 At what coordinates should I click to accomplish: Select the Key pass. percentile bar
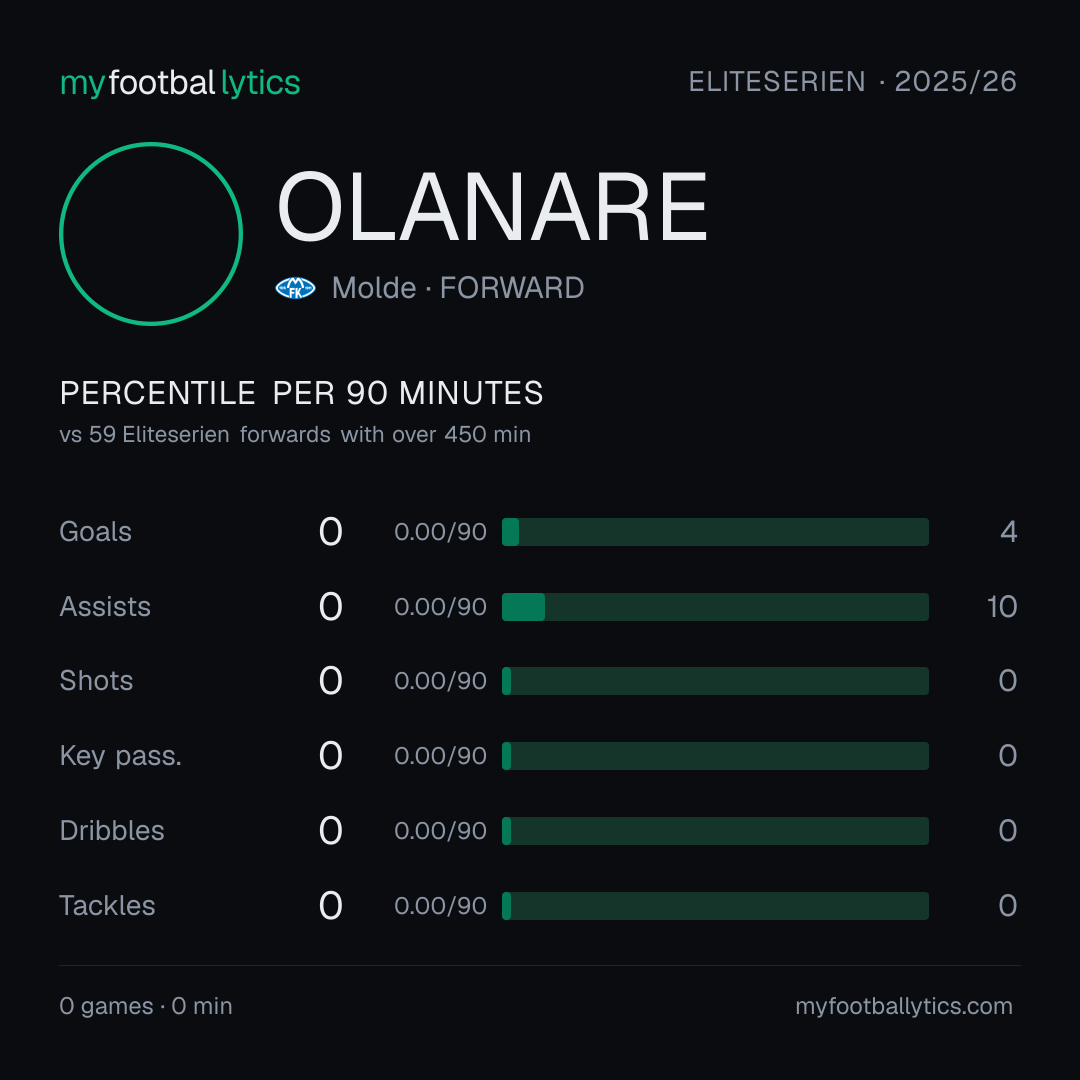715,756
